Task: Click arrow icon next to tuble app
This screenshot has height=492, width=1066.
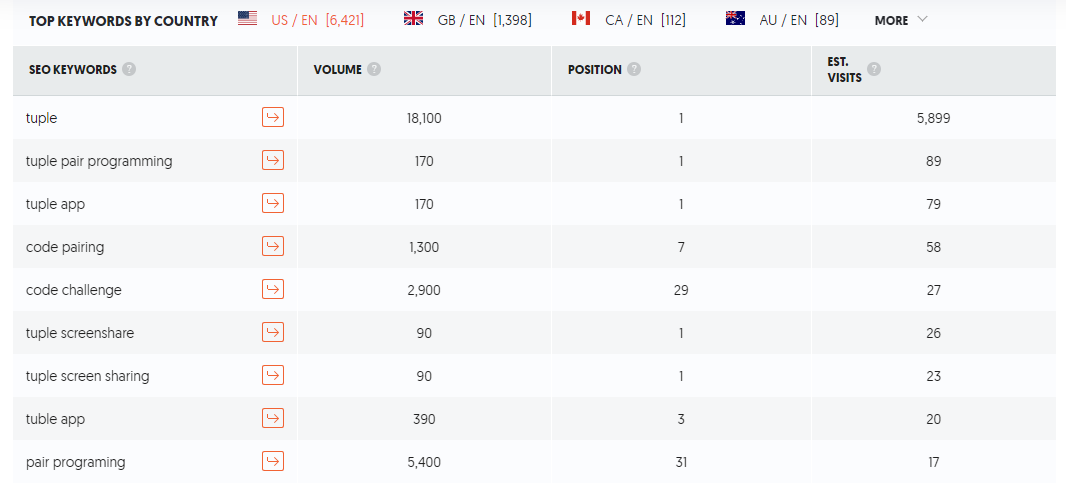Action: click(273, 419)
